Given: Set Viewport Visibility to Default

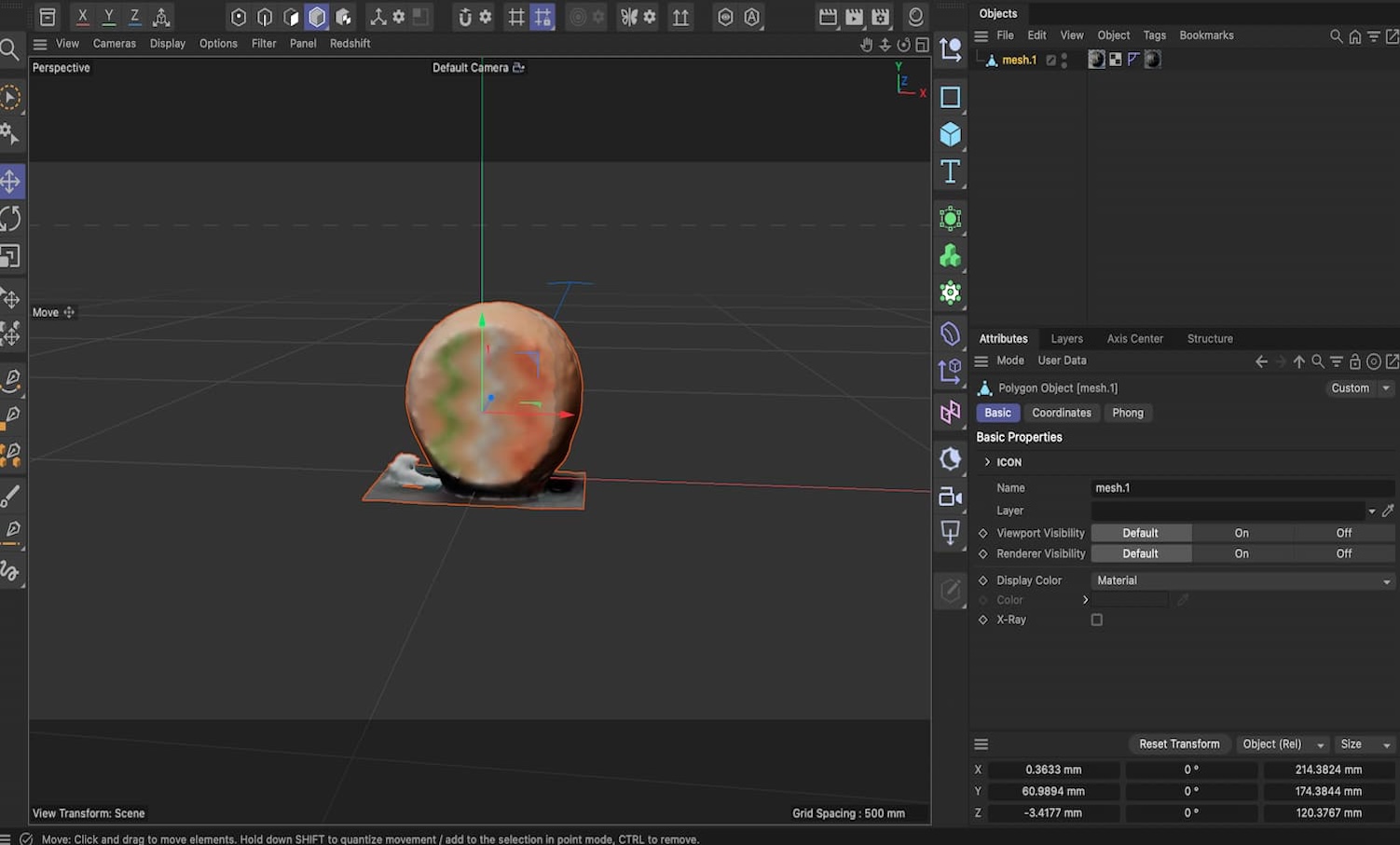Looking at the screenshot, I should click(1141, 532).
